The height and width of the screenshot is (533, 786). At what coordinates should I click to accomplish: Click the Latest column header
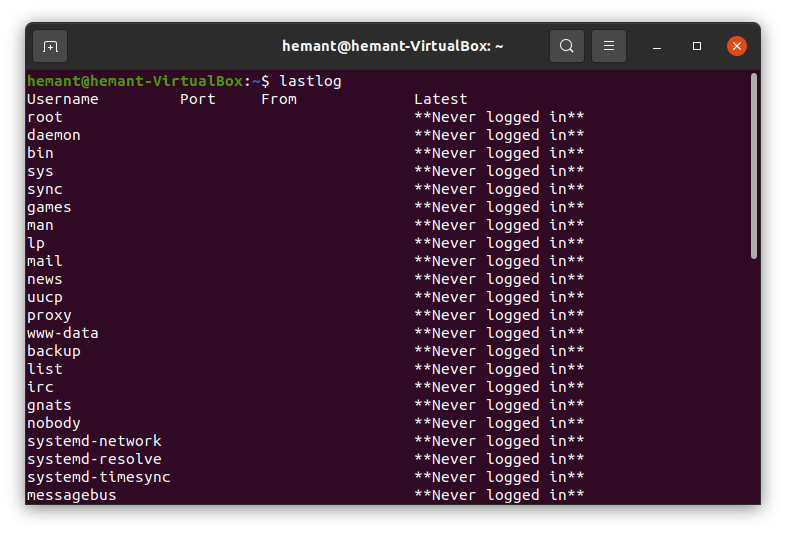pos(441,99)
